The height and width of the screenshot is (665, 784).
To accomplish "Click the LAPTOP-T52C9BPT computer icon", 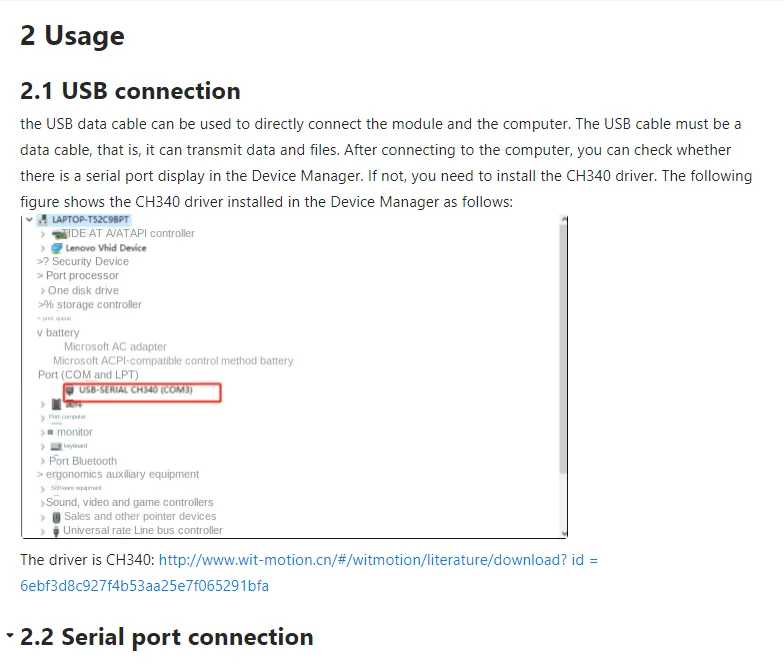I will click(43, 220).
